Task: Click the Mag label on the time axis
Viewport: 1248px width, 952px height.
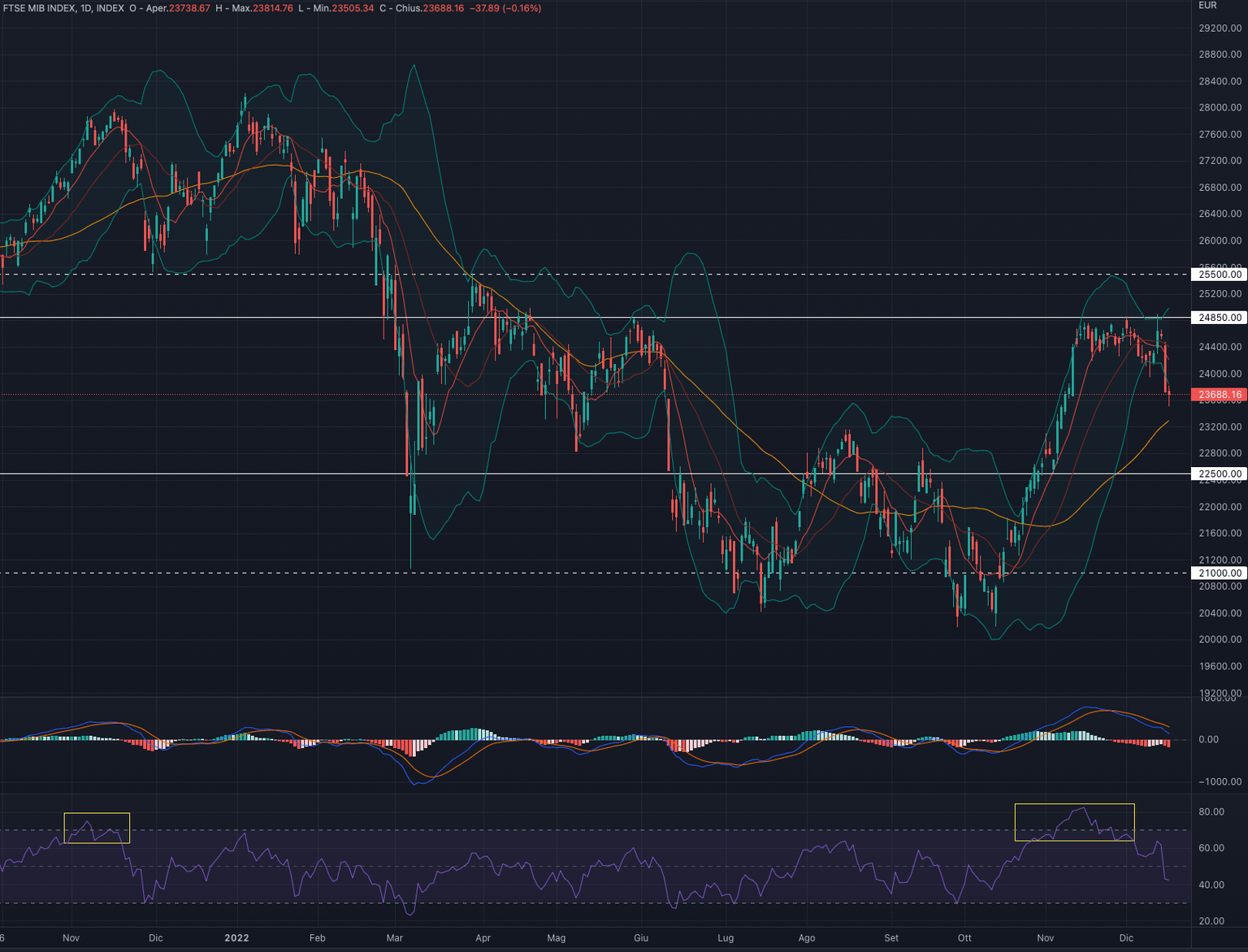Action: (x=556, y=938)
